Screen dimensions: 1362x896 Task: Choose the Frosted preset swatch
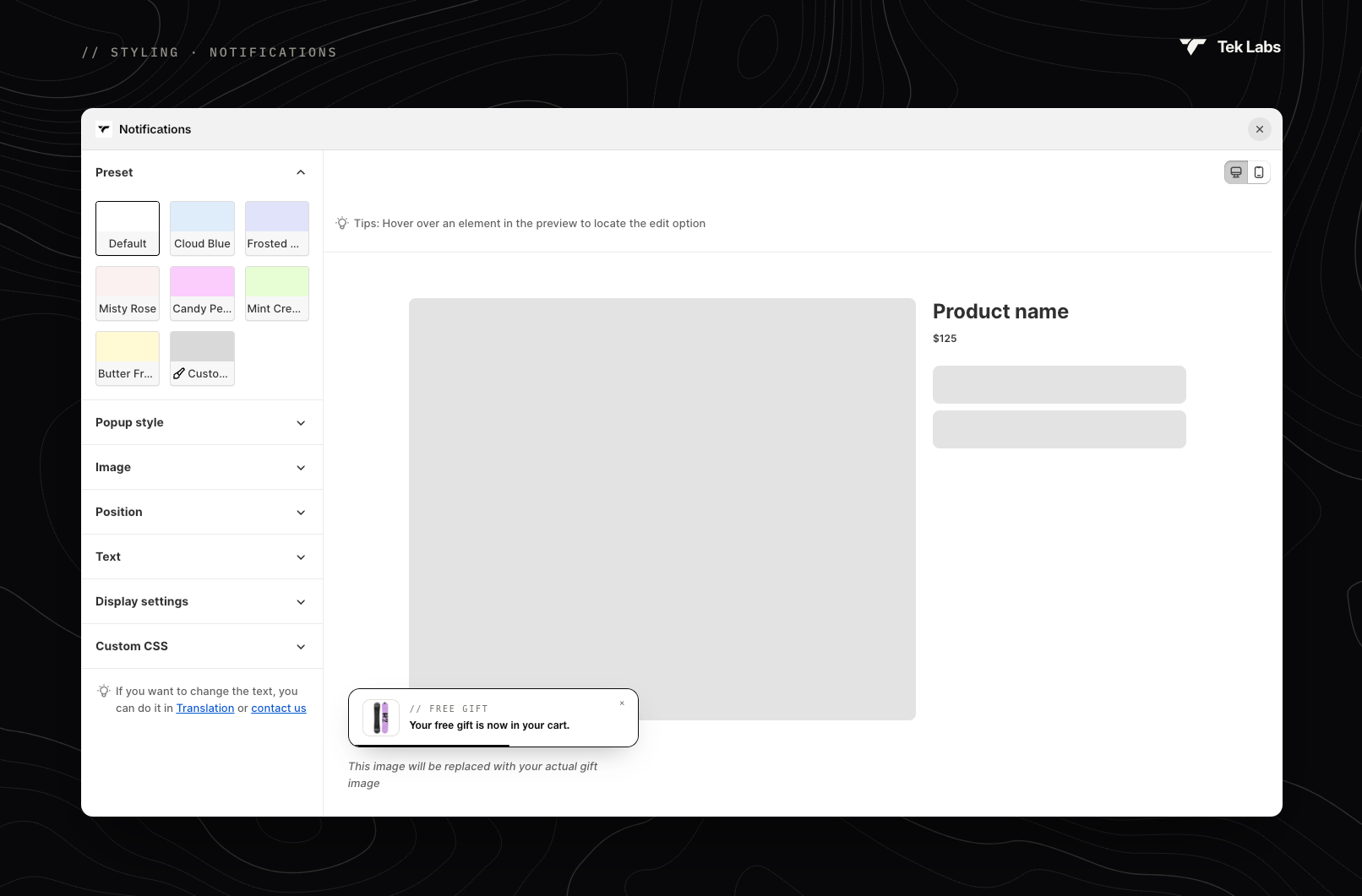click(277, 228)
